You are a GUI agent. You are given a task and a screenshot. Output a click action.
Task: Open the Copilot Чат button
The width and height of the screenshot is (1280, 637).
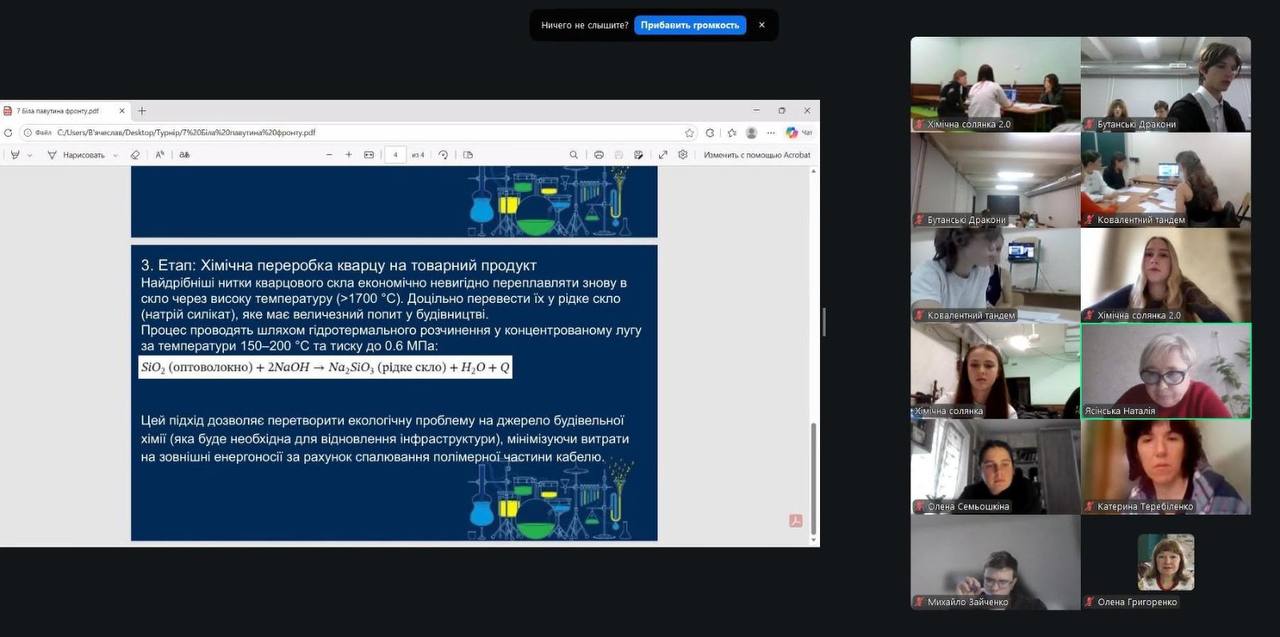click(799, 132)
